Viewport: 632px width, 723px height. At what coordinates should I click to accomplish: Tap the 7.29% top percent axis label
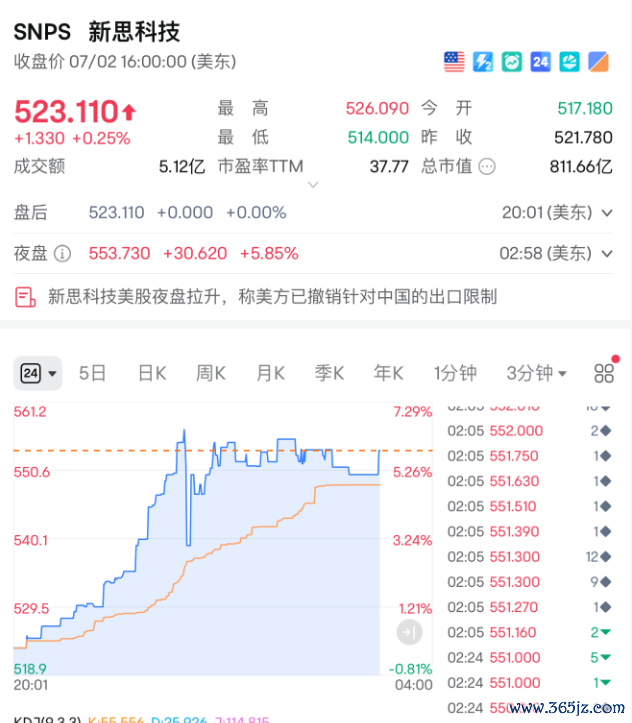tap(413, 412)
